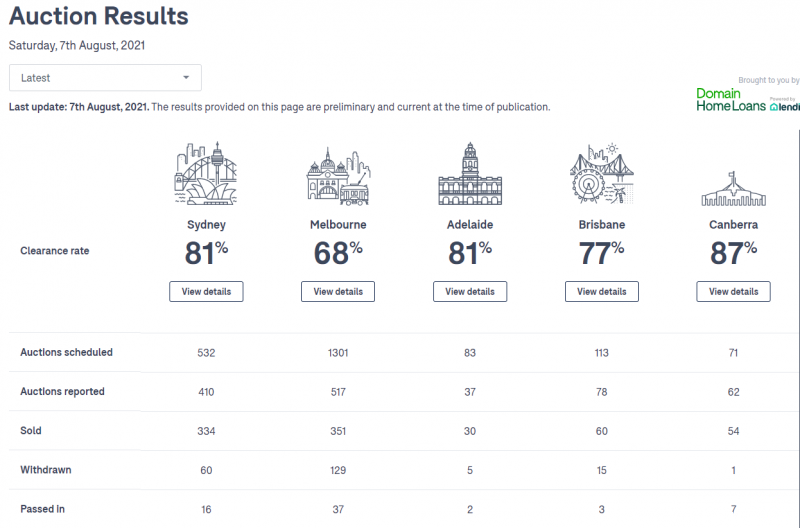Click the Auctions scheduled row header

click(66, 353)
